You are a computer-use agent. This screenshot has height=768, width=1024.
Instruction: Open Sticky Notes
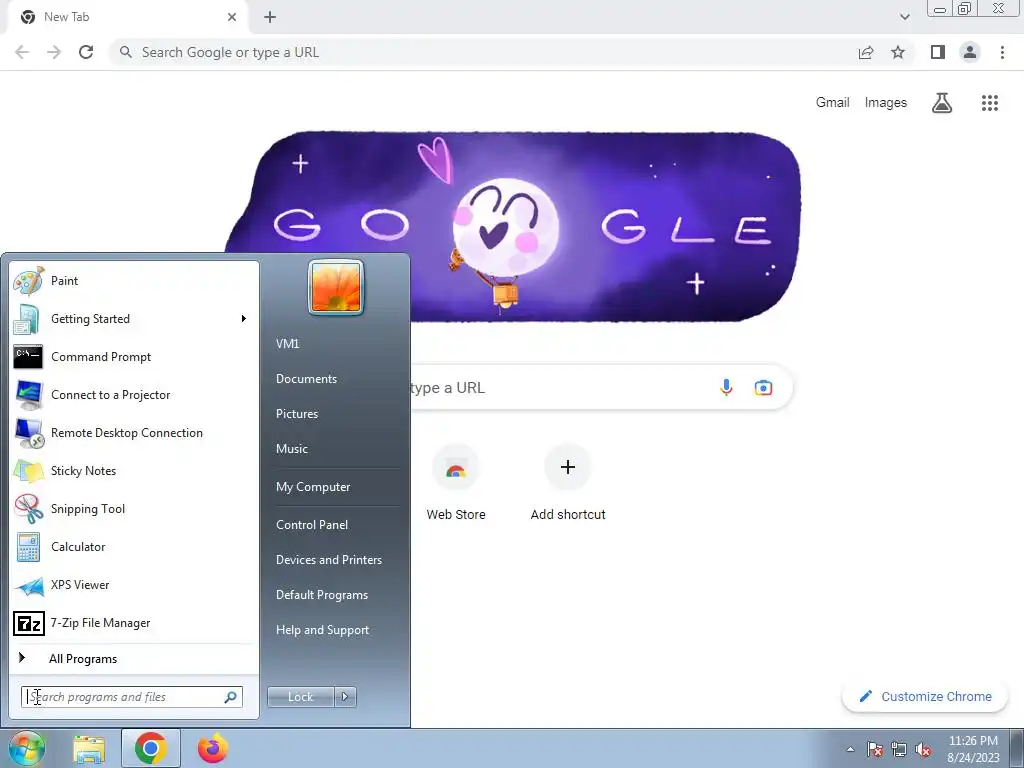tap(134, 471)
